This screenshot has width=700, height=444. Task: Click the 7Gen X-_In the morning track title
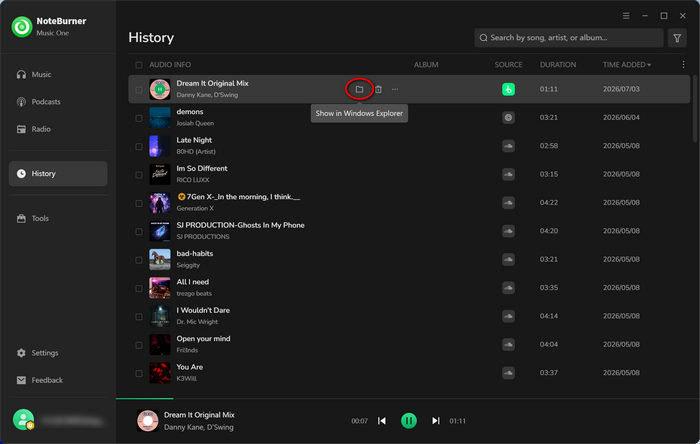(x=238, y=197)
